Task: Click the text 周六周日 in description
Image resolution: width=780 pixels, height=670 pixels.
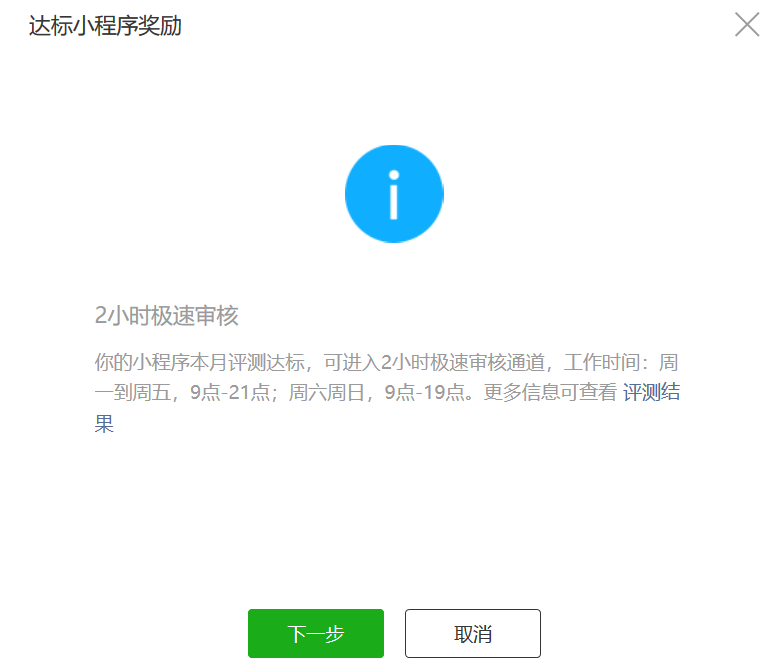Action: pyautogui.click(x=327, y=392)
